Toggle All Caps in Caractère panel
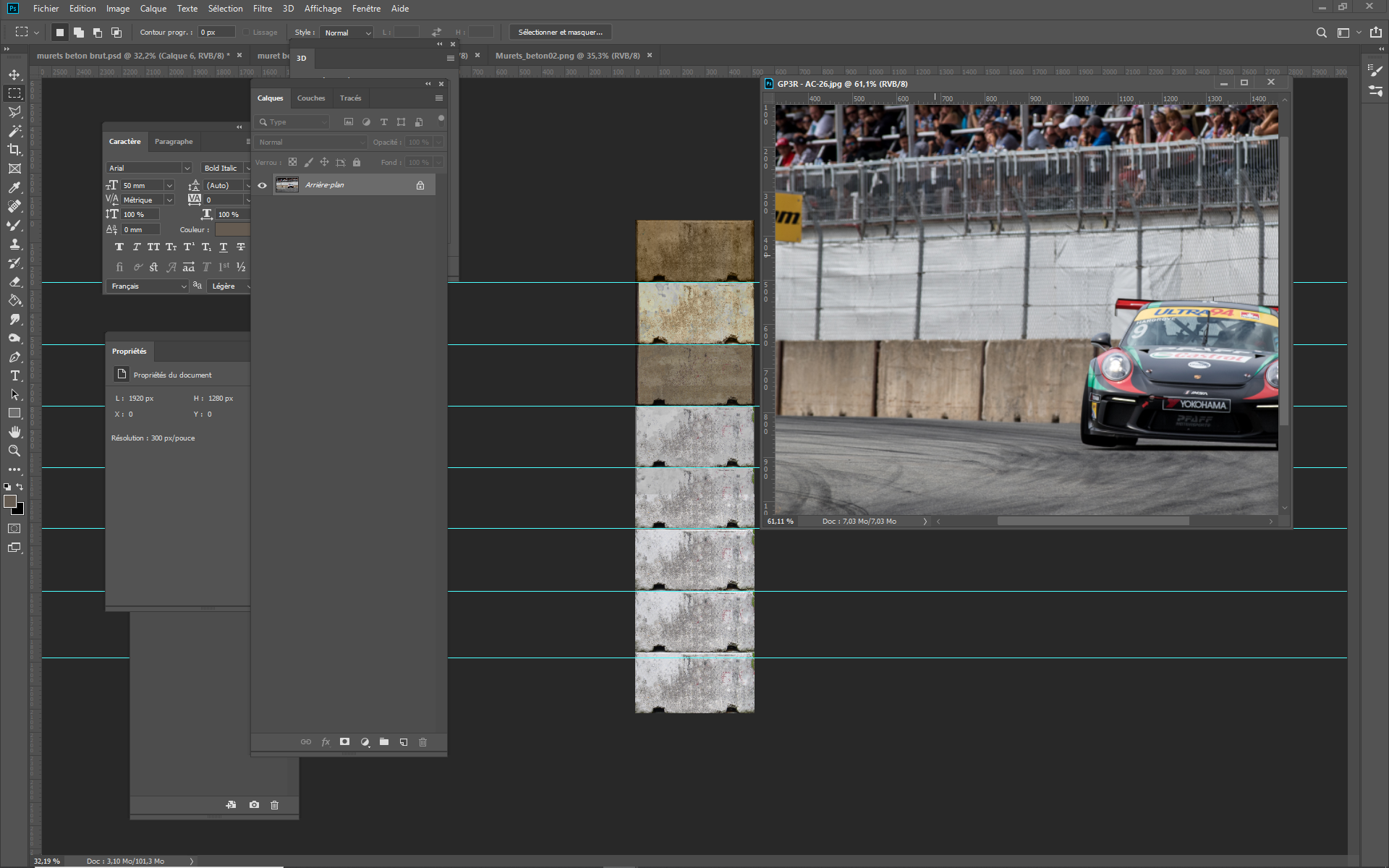Image resolution: width=1389 pixels, height=868 pixels. (153, 247)
